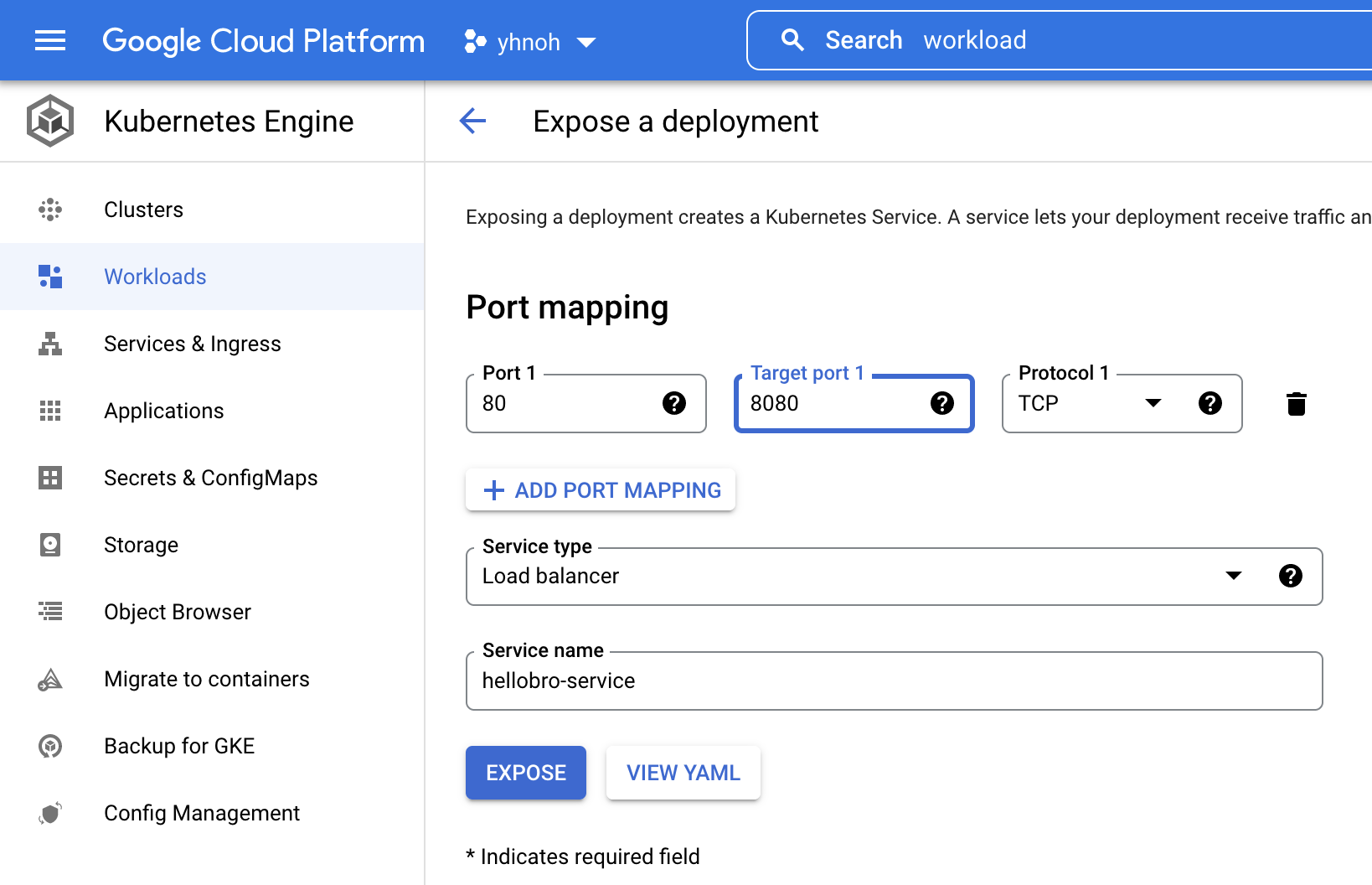Open Config Management in the sidebar
1372x885 pixels.
tap(212, 813)
